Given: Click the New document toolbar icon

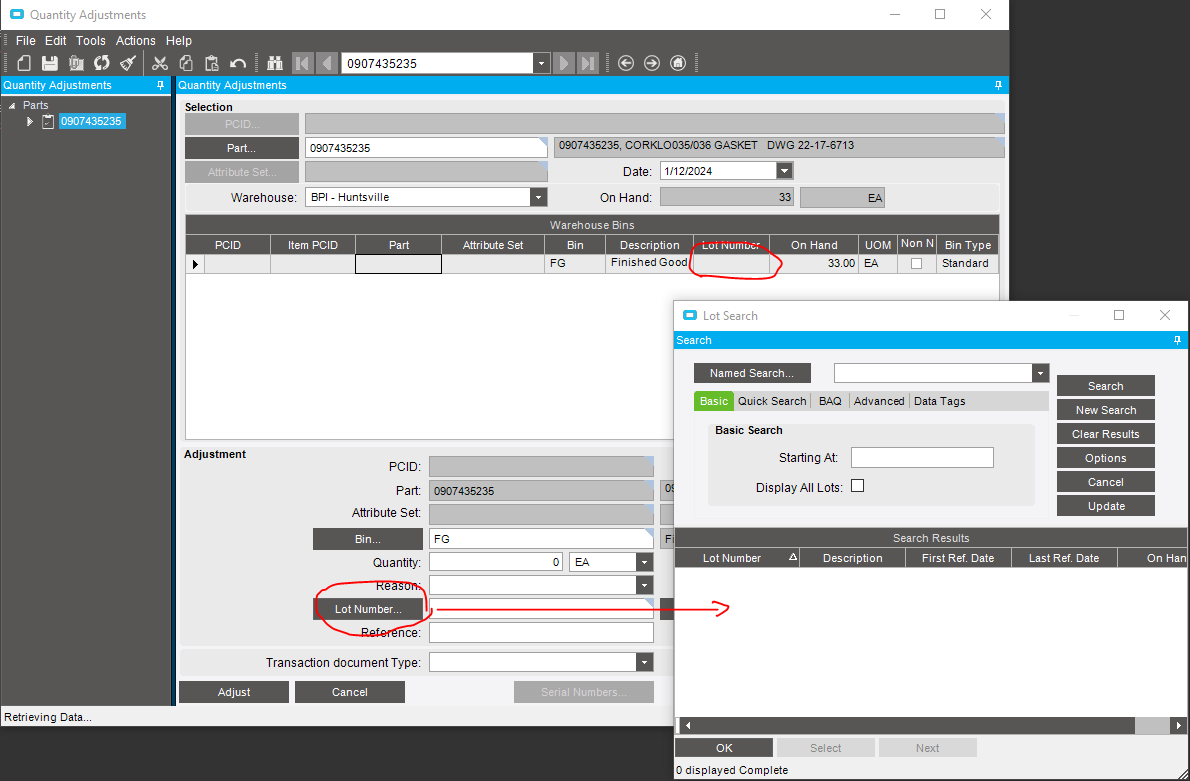Looking at the screenshot, I should tap(24, 63).
